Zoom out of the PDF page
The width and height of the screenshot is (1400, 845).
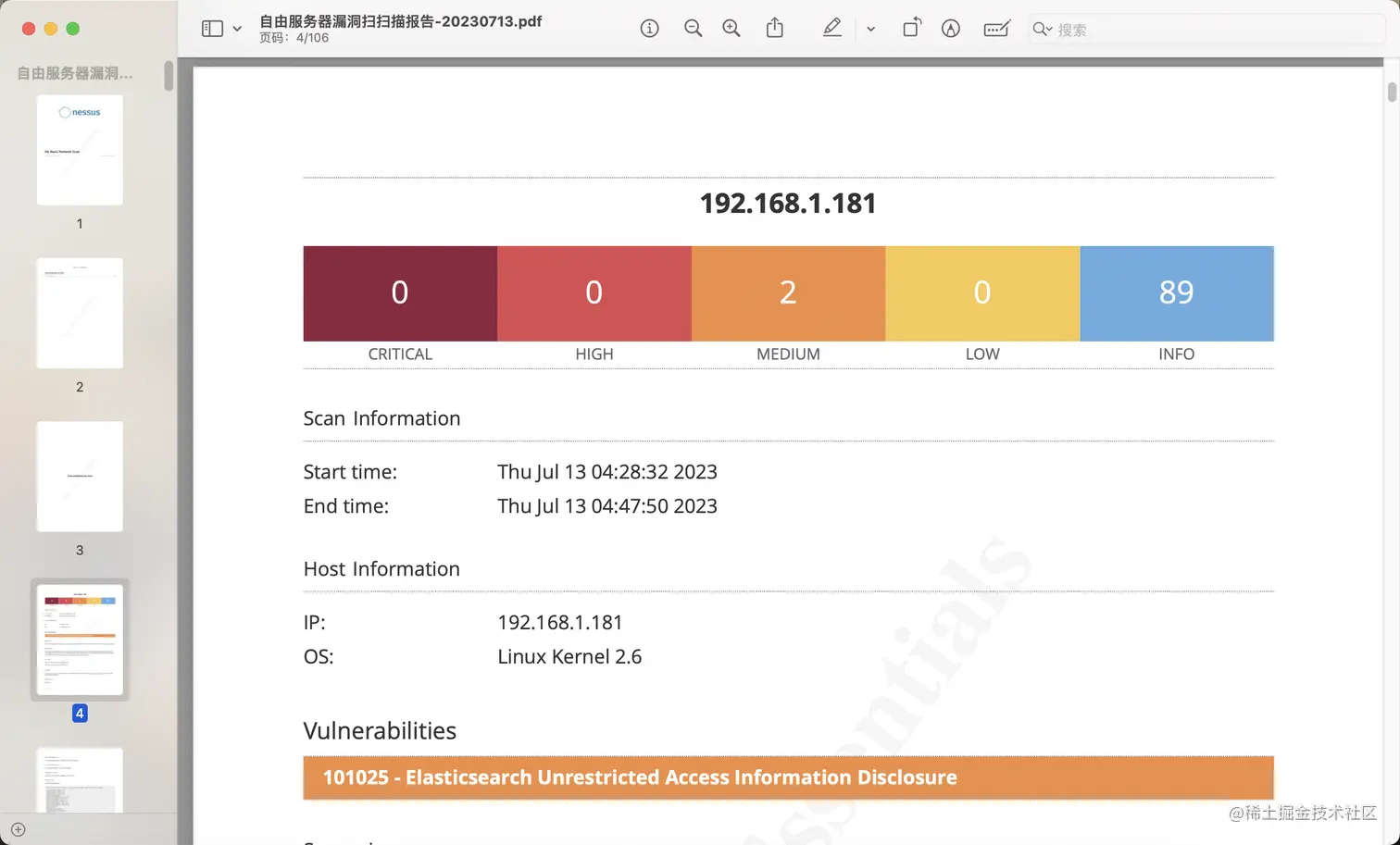point(693,29)
